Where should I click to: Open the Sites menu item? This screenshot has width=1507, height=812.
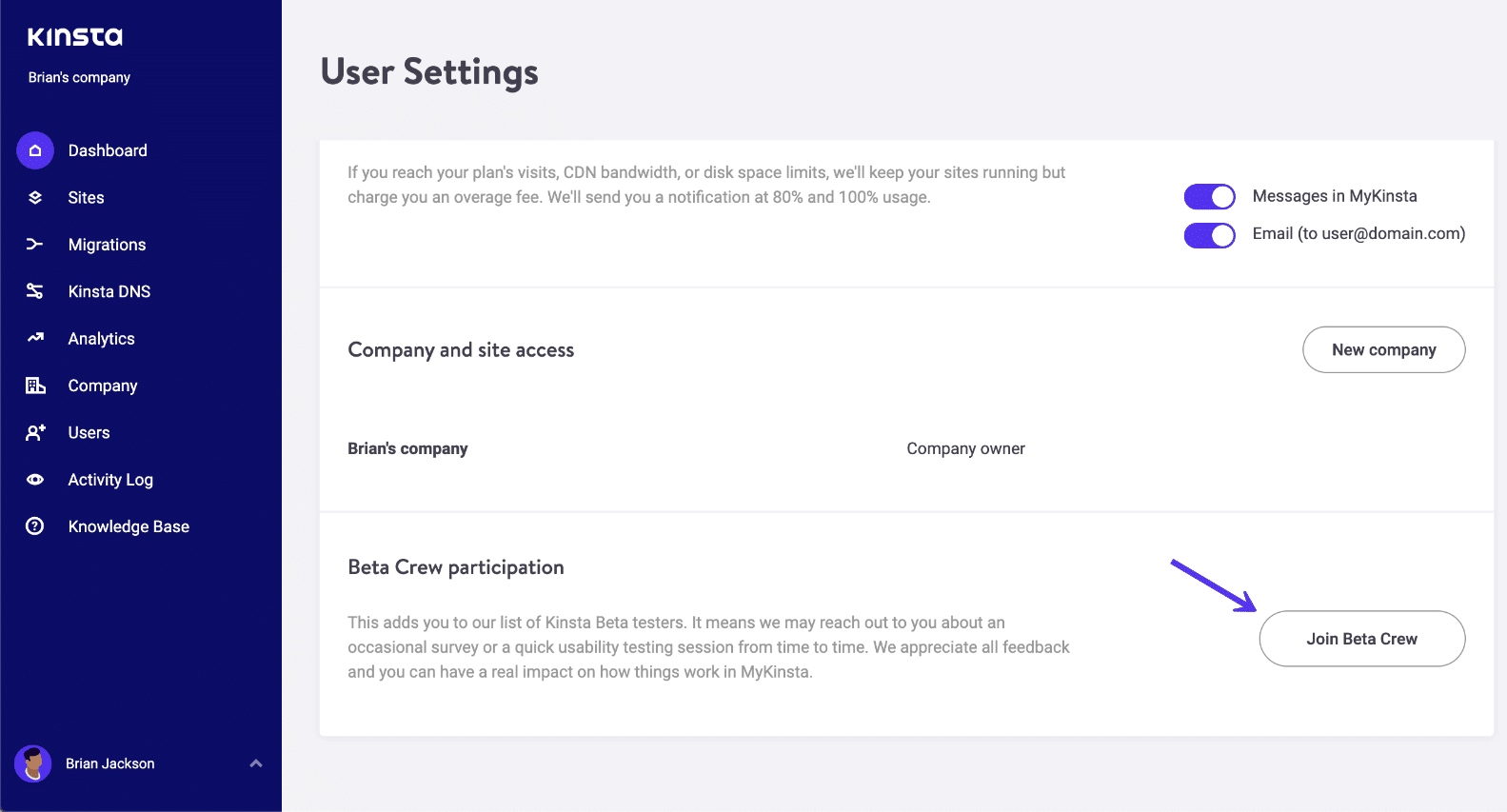(x=86, y=198)
